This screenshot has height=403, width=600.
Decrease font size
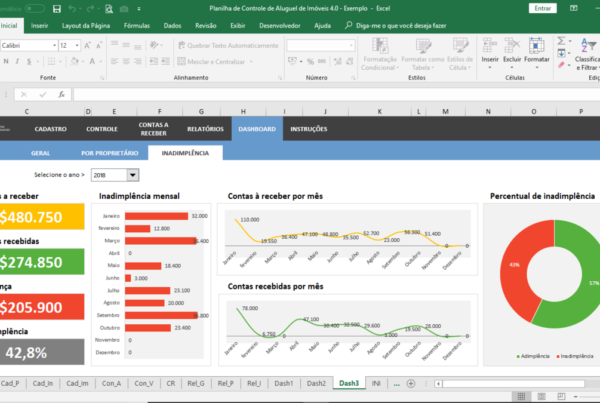pos(99,46)
